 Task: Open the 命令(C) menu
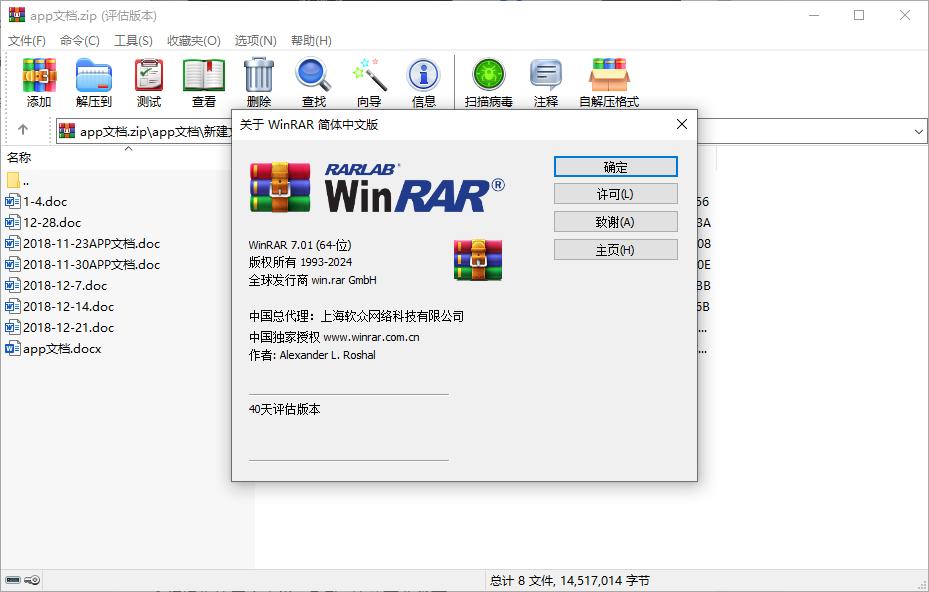pyautogui.click(x=79, y=40)
